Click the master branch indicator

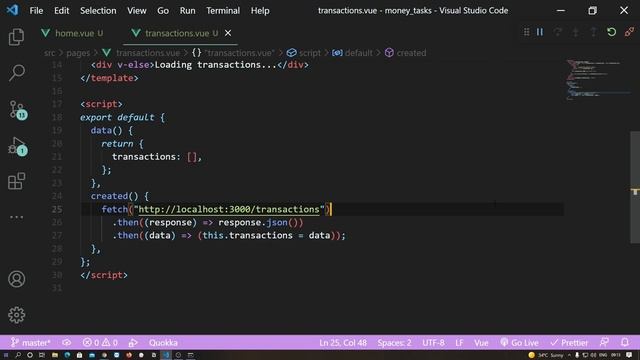(31, 342)
